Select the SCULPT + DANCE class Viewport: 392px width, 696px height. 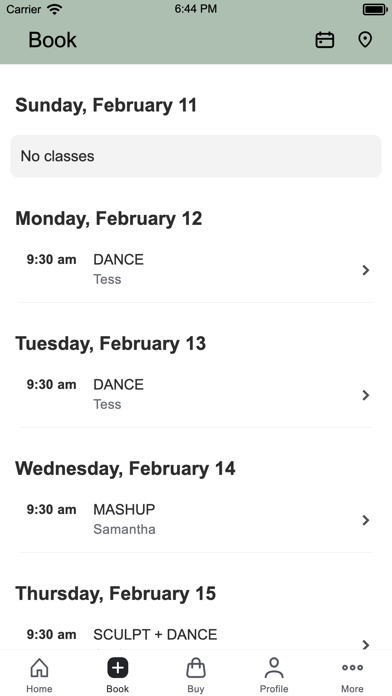tap(196, 639)
